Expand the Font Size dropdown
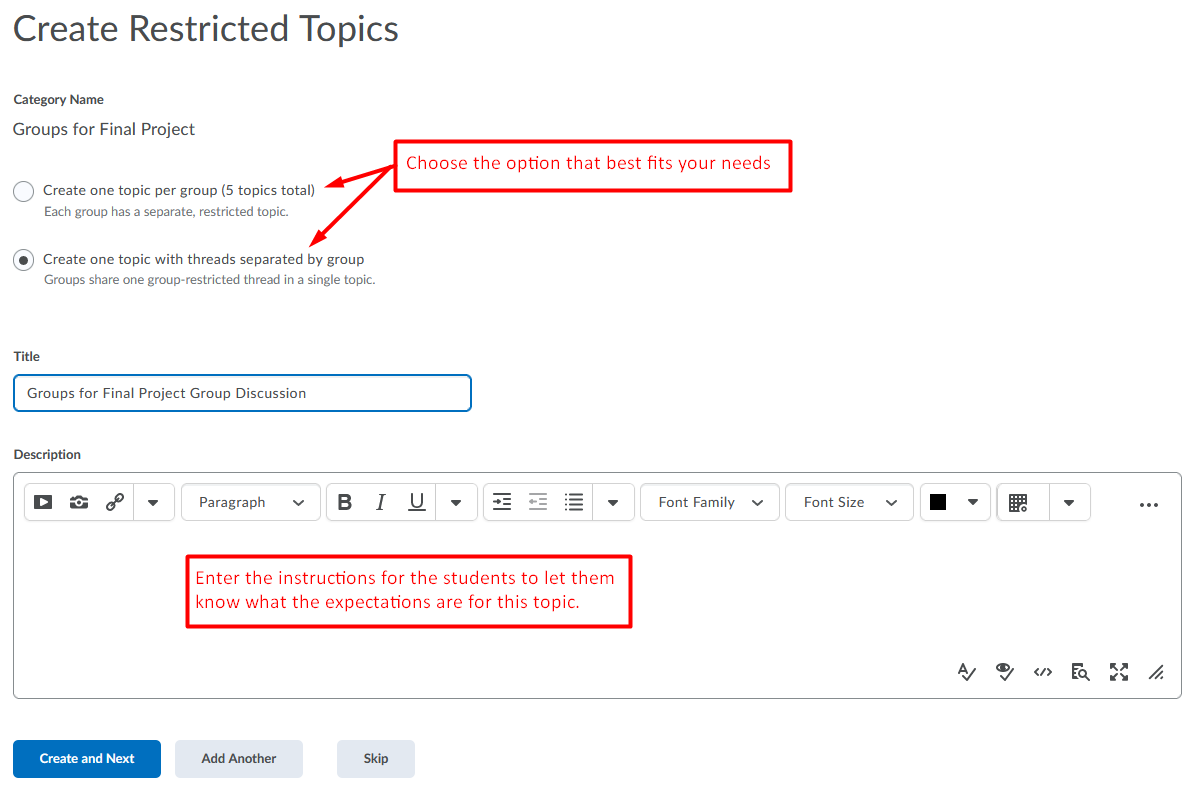This screenshot has height=792, width=1196. tap(849, 503)
